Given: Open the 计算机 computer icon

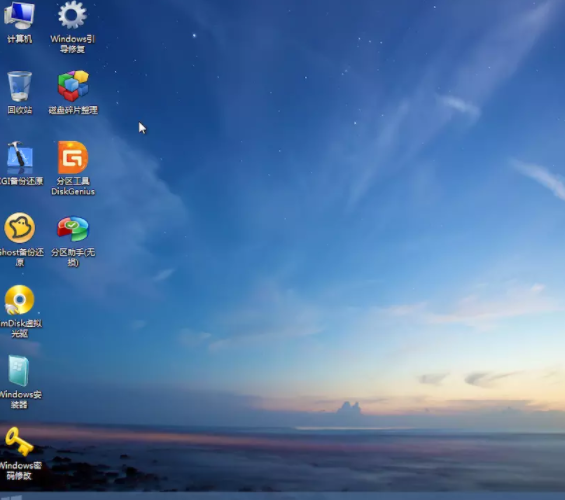Looking at the screenshot, I should pyautogui.click(x=19, y=15).
